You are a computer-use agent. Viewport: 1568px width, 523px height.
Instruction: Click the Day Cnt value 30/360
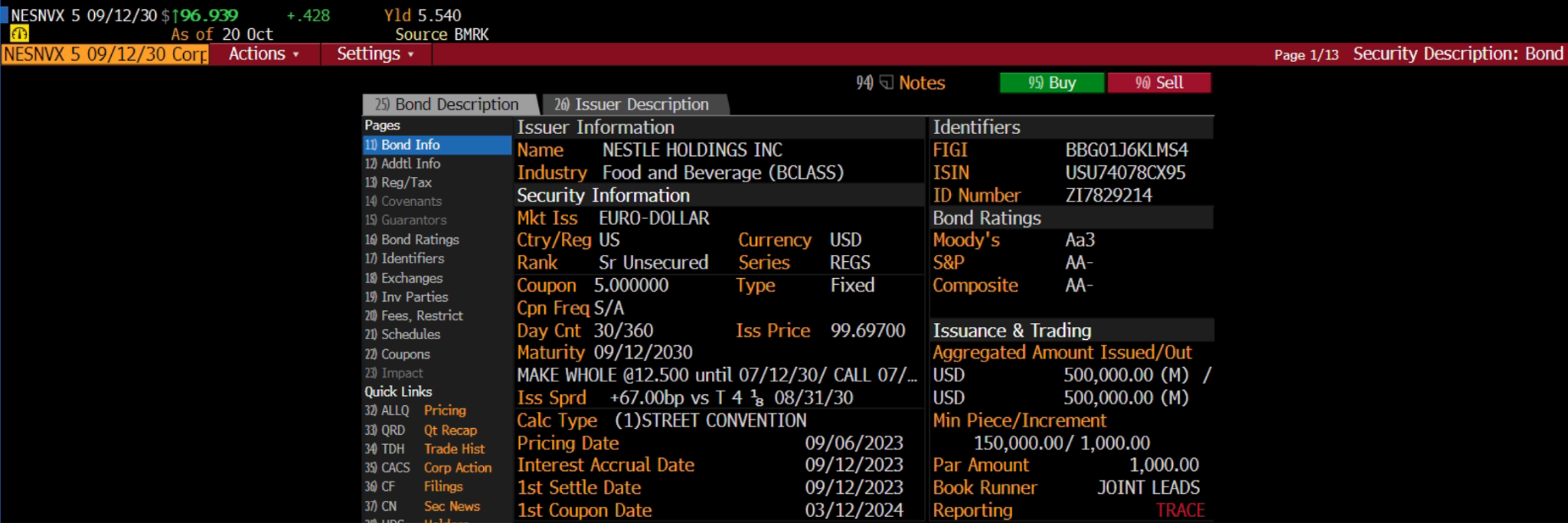tap(623, 331)
